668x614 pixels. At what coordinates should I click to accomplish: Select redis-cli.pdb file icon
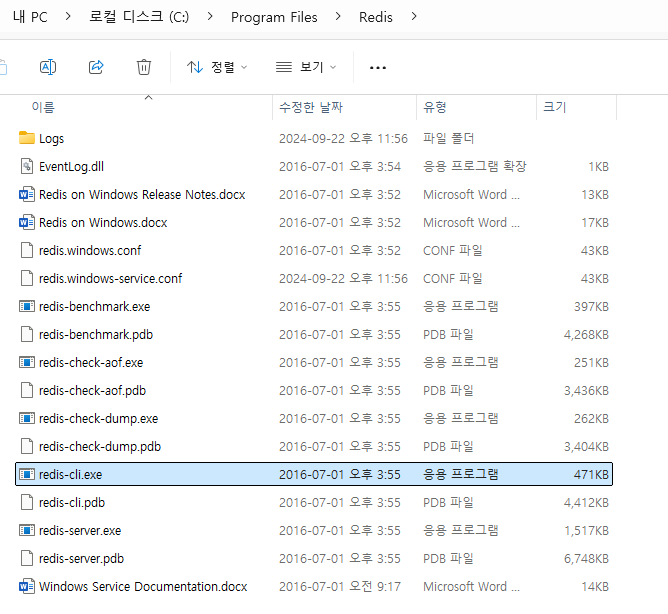tap(27, 502)
